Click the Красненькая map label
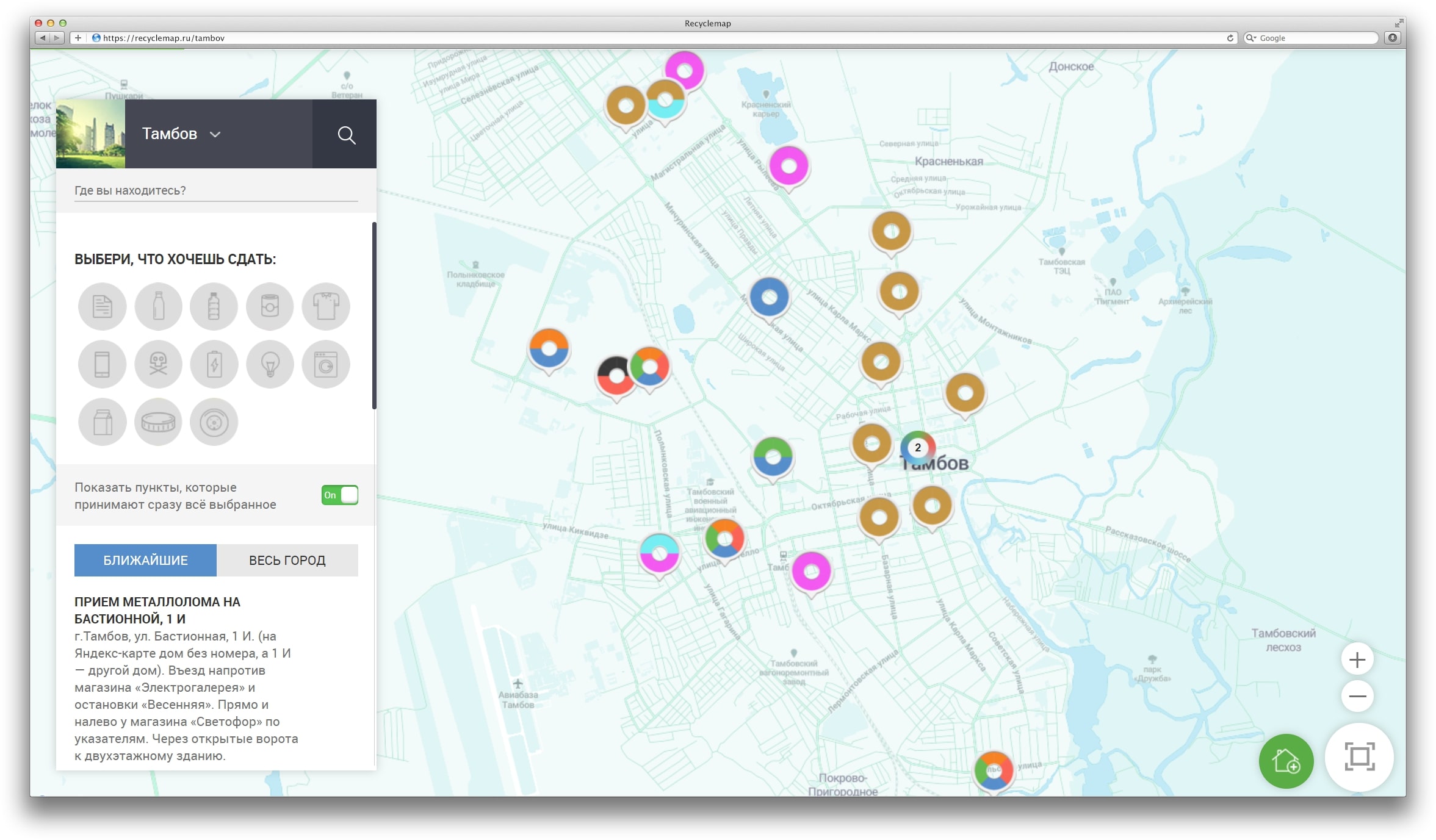Viewport: 1436px width, 840px height. coord(948,161)
